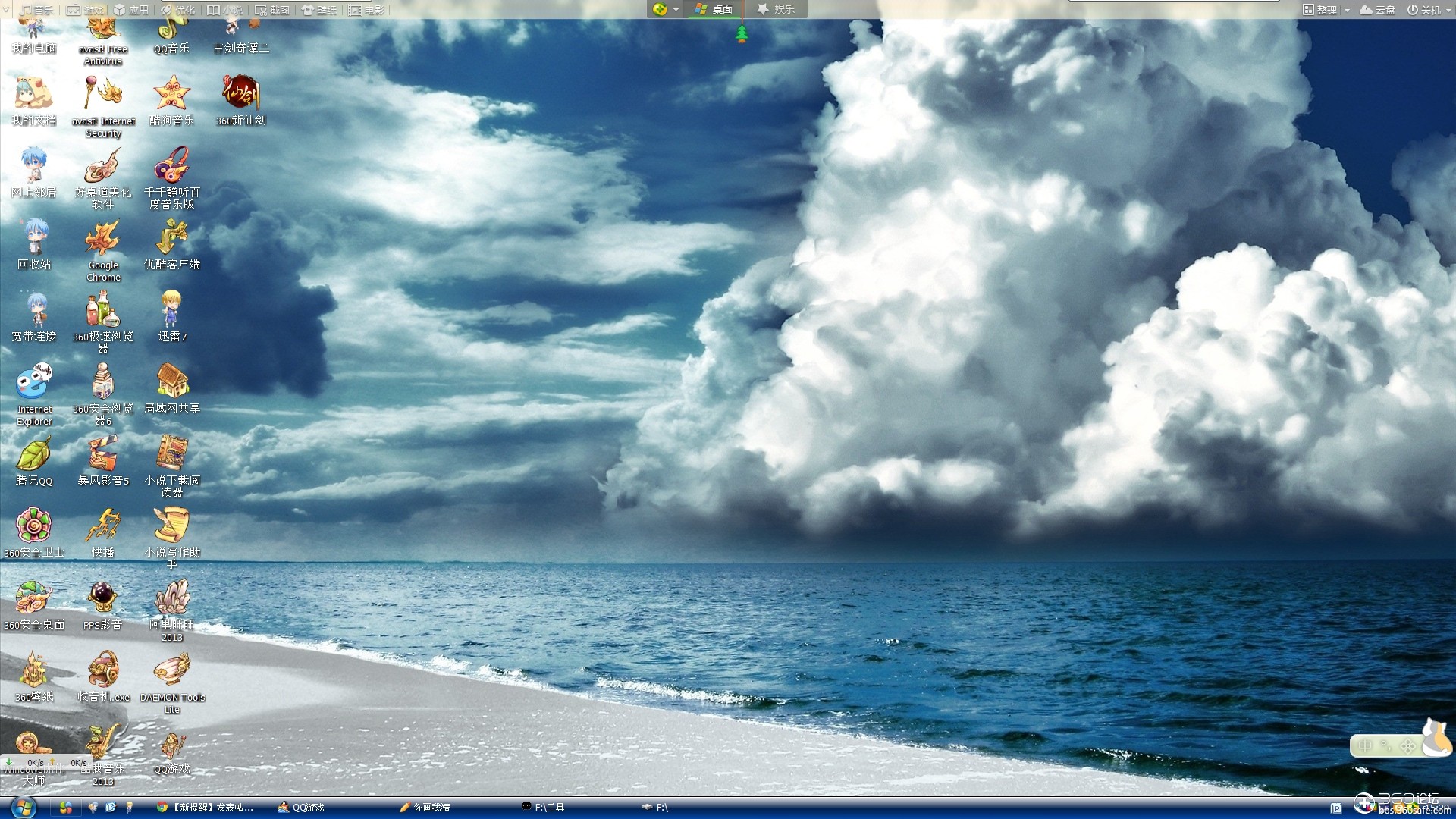
Task: Click the 暴风影音5 player icon
Action: (103, 460)
